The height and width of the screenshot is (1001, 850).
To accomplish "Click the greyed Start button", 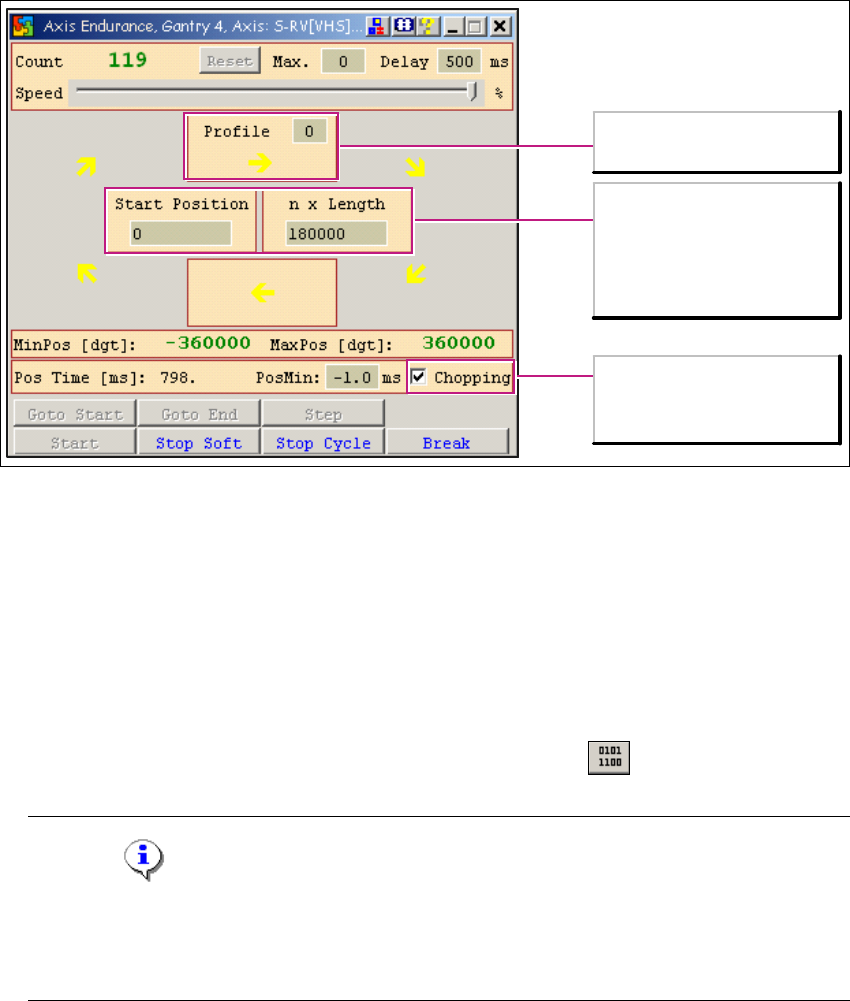I will pos(75,442).
